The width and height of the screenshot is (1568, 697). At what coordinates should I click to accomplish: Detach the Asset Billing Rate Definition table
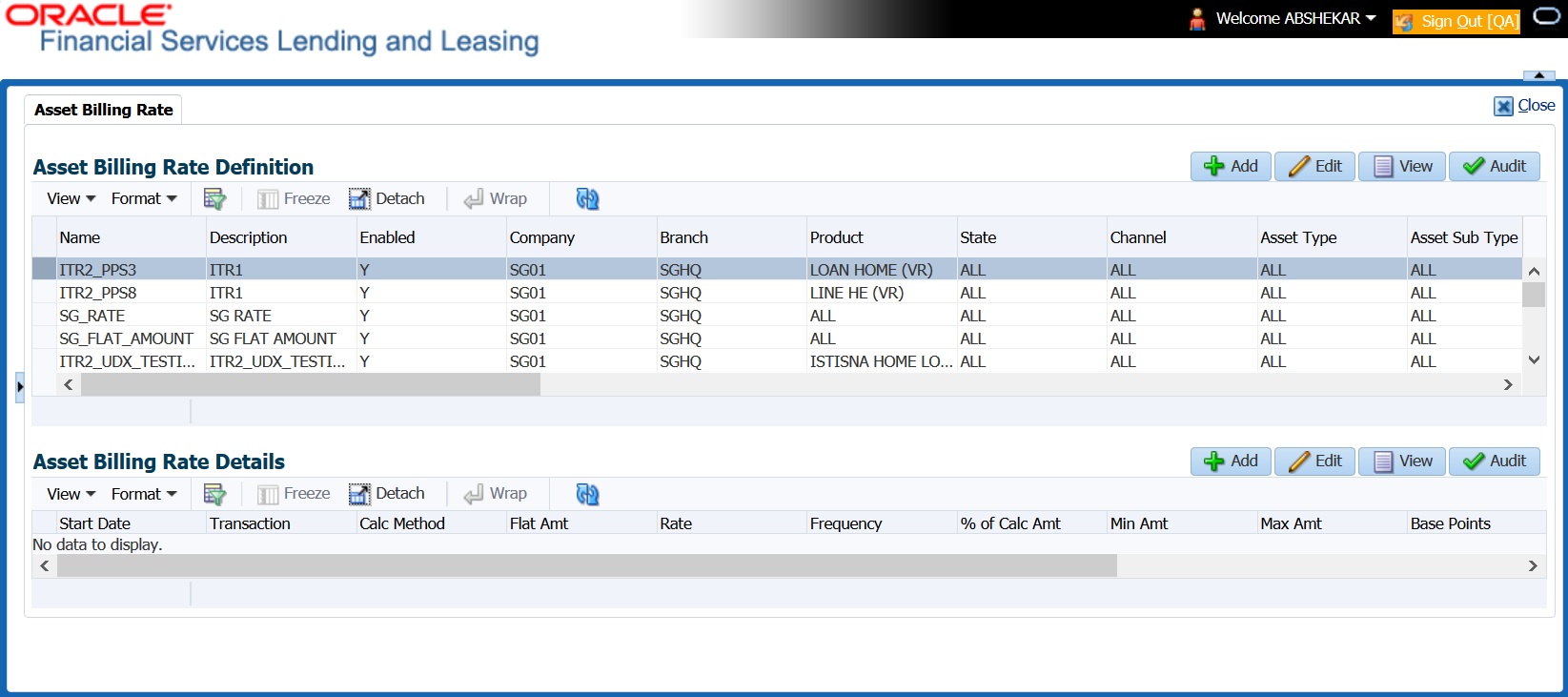click(x=387, y=199)
